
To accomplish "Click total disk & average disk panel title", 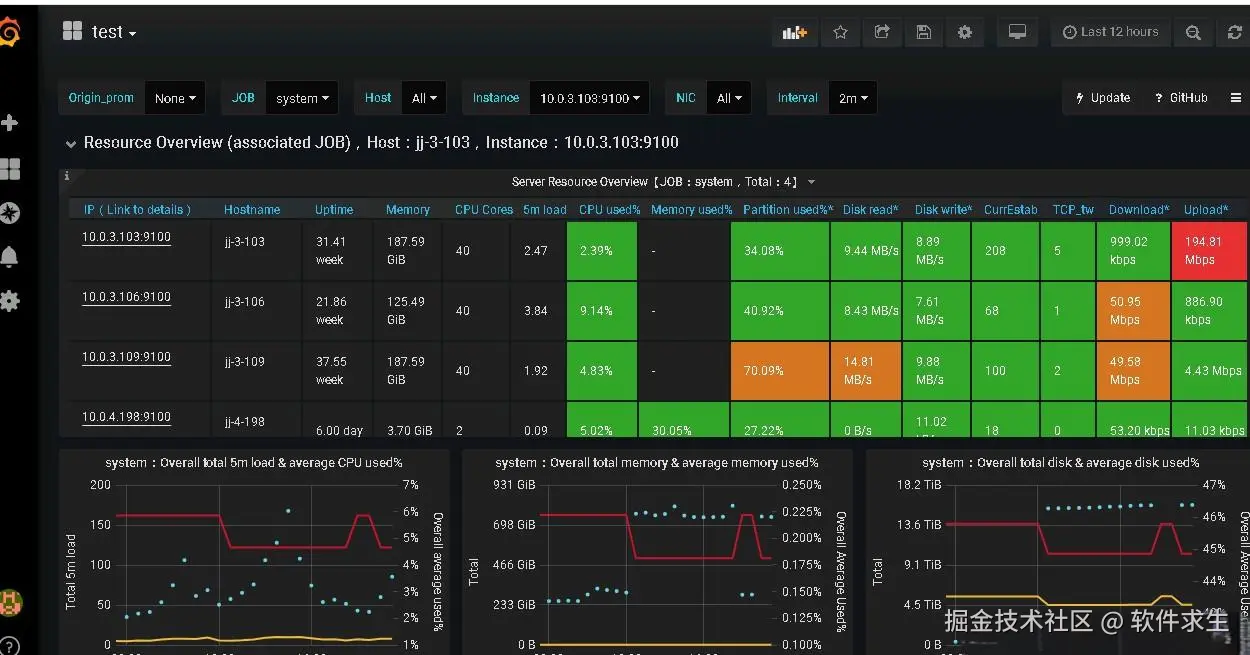I will tap(1061, 463).
